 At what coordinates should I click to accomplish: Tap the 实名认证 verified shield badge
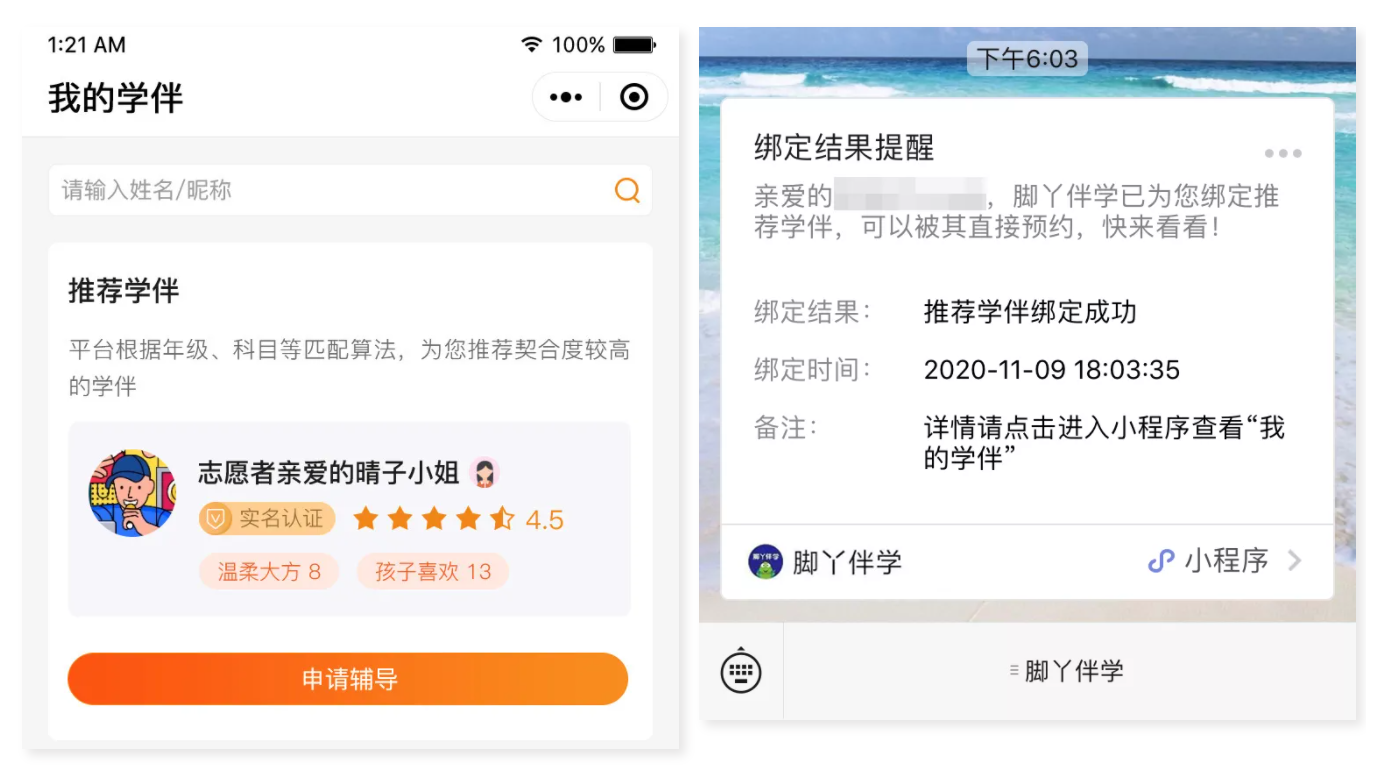pos(267,519)
